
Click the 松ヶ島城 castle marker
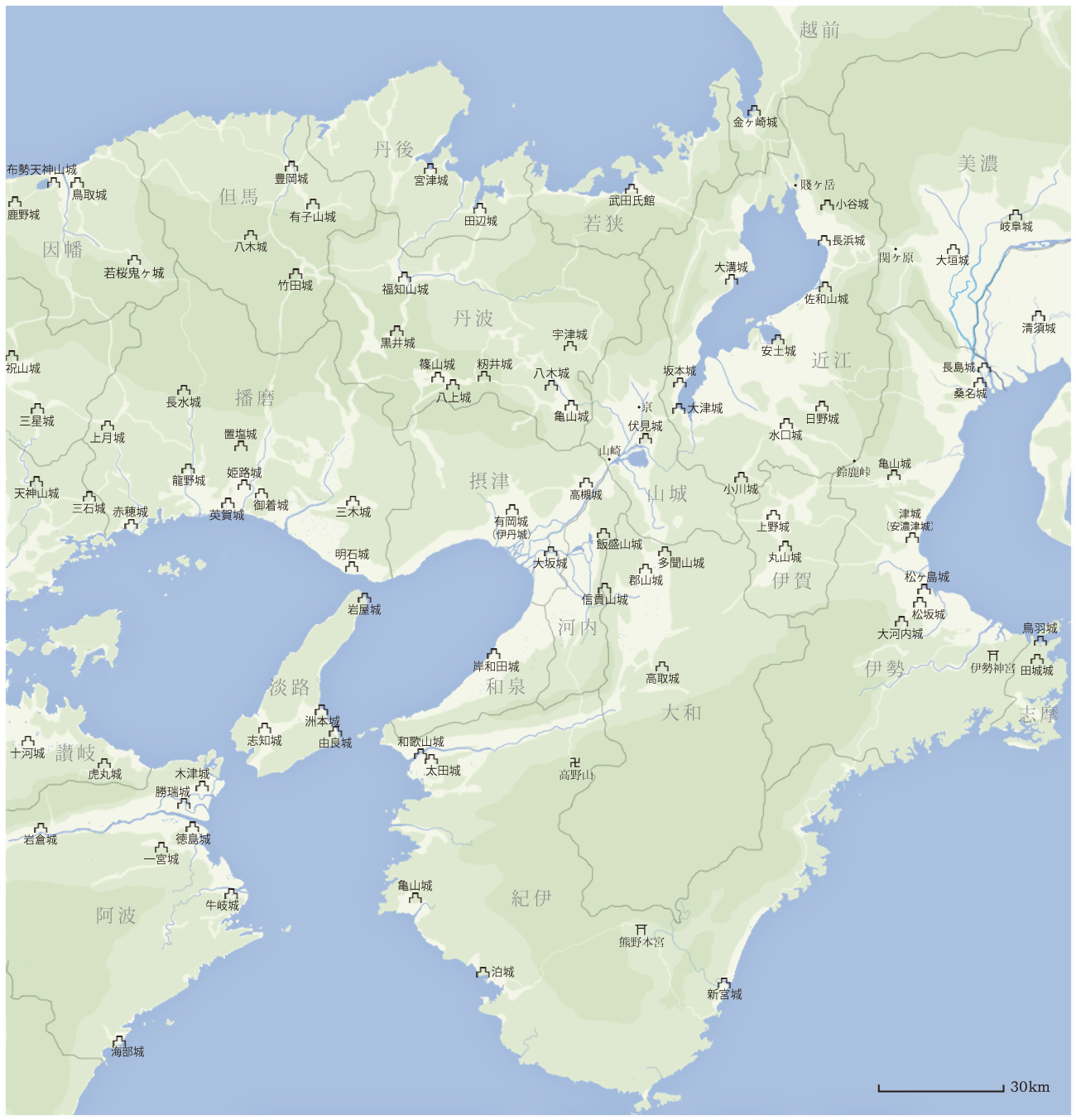click(924, 589)
